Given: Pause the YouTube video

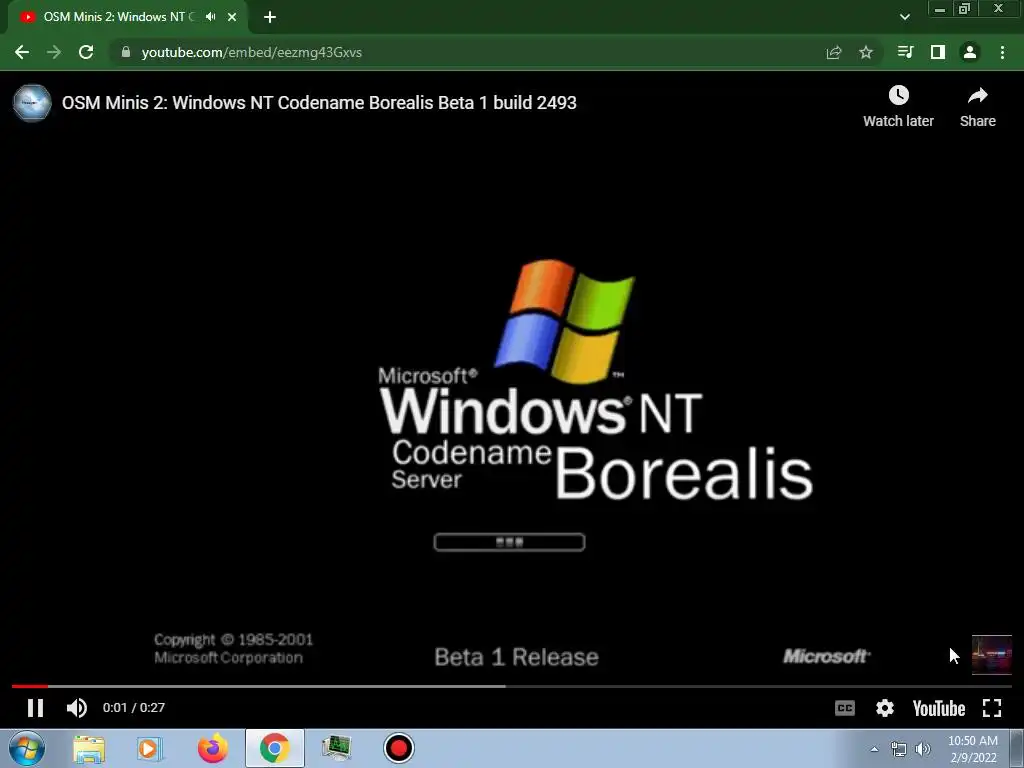Looking at the screenshot, I should pyautogui.click(x=35, y=708).
